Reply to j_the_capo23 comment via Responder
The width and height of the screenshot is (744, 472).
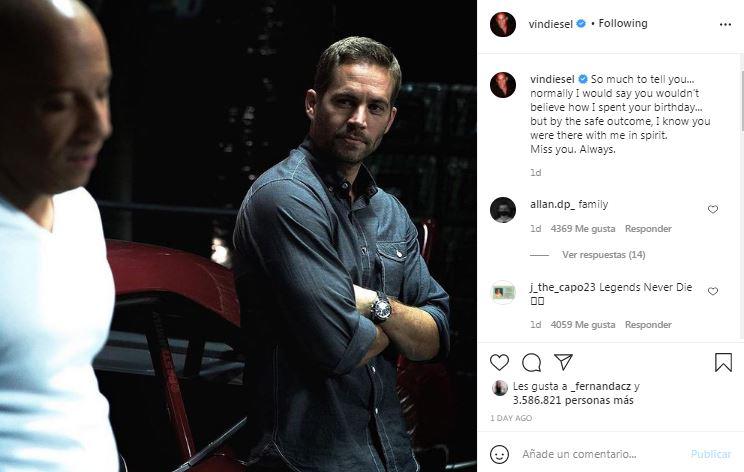pyautogui.click(x=648, y=325)
